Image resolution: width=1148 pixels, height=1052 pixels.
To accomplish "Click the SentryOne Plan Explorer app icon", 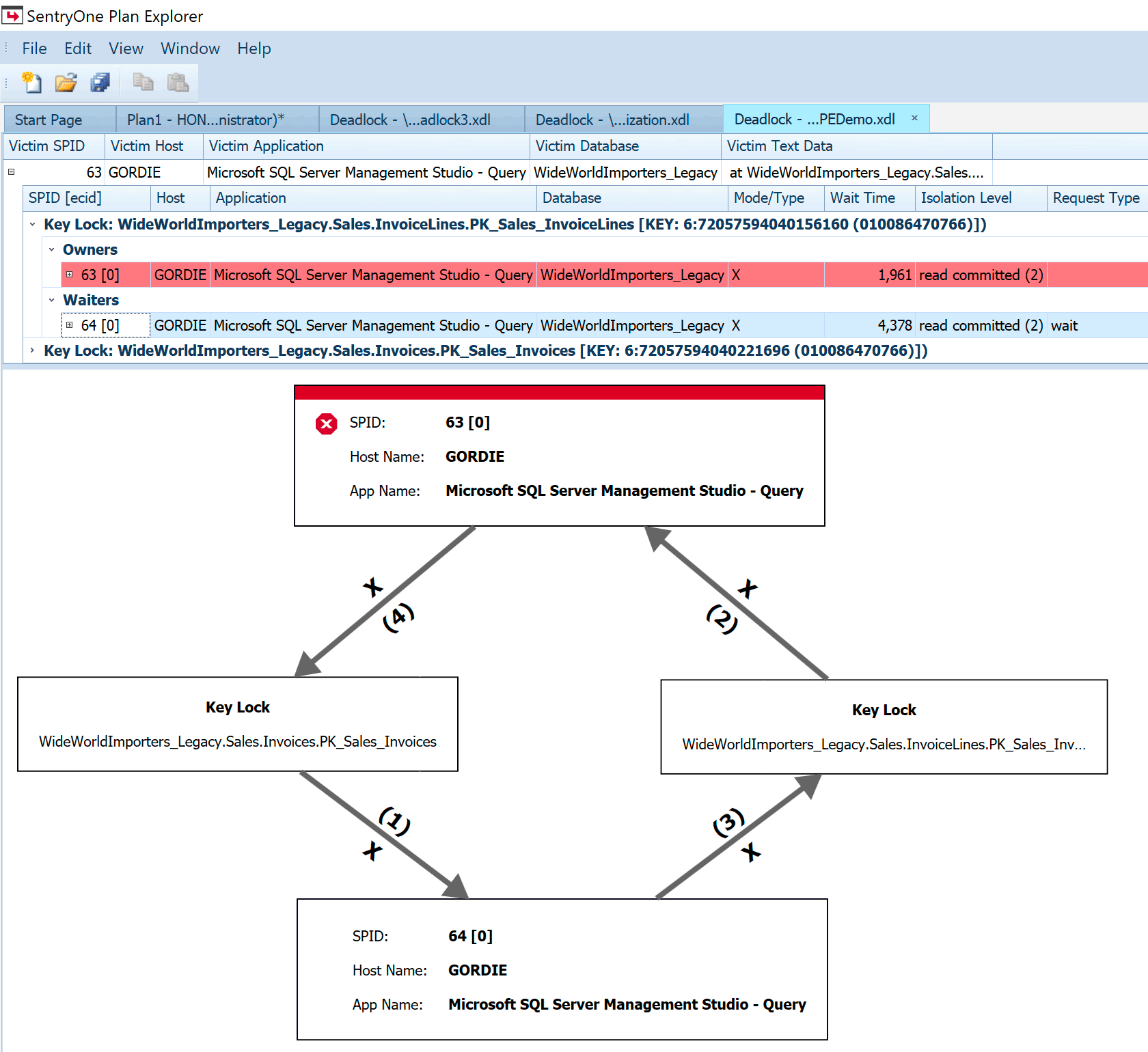I will (12, 15).
